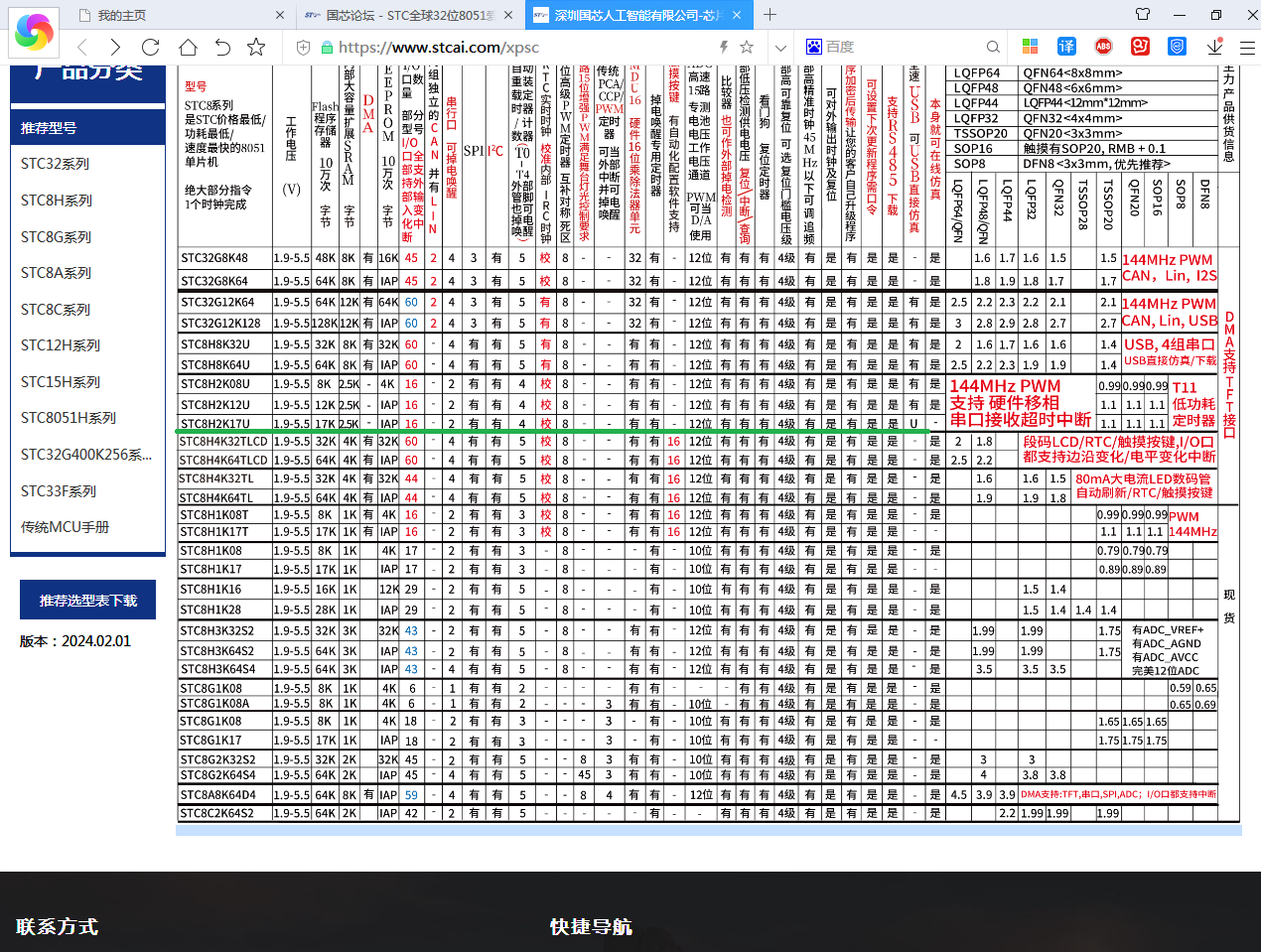Open the STC8051H系列 category
Viewport: 1261px width, 952px height.
click(x=69, y=418)
